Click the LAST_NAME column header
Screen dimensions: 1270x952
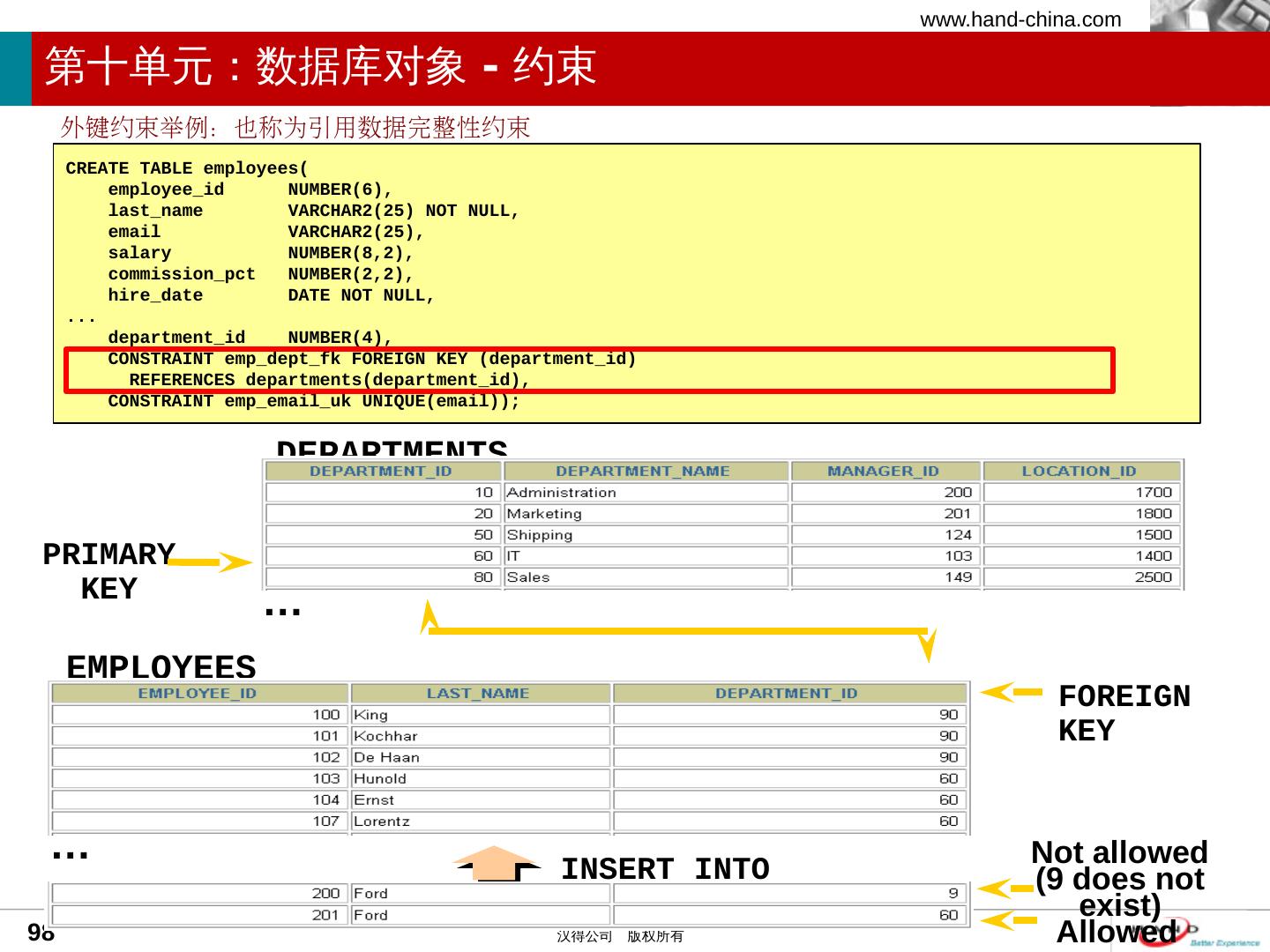478,694
